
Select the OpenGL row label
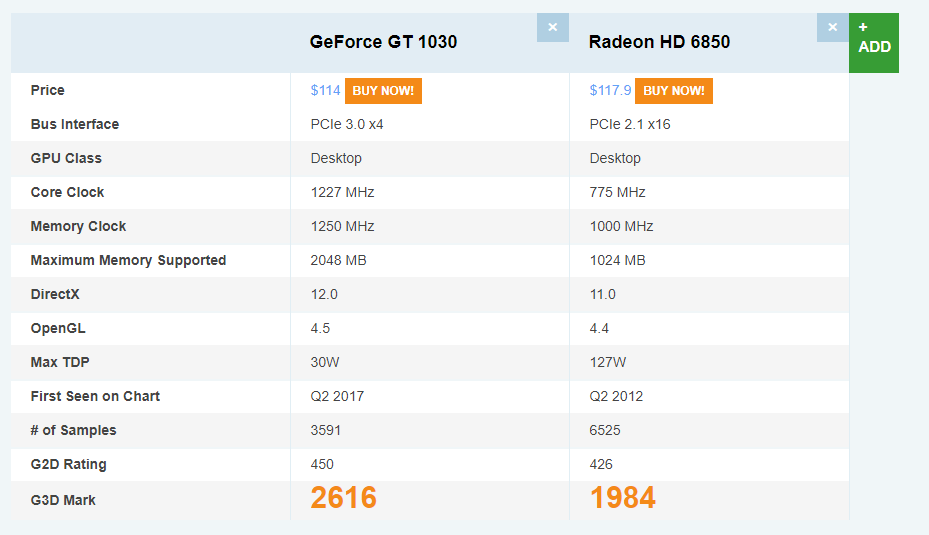click(58, 328)
